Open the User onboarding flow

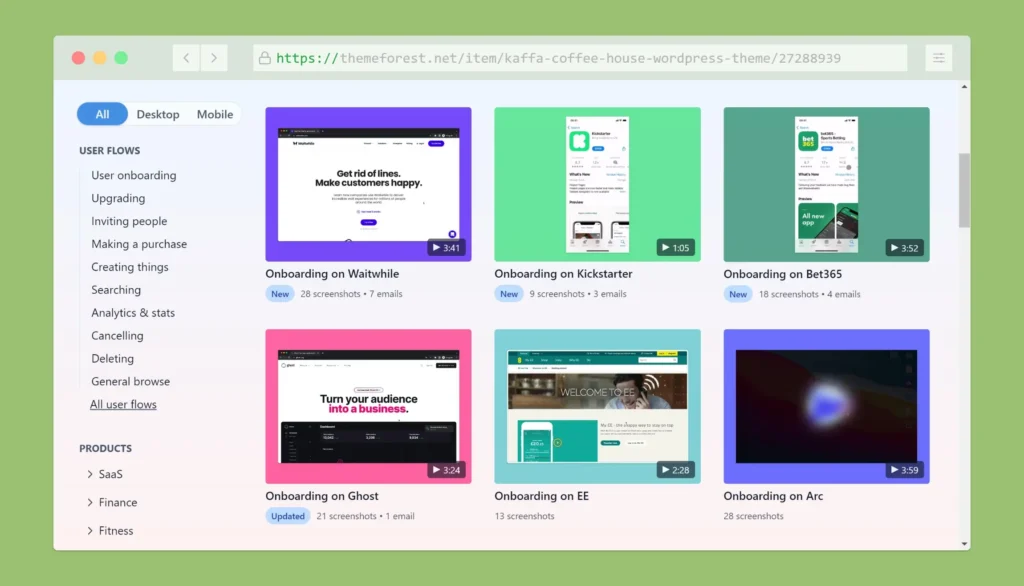[x=133, y=175]
